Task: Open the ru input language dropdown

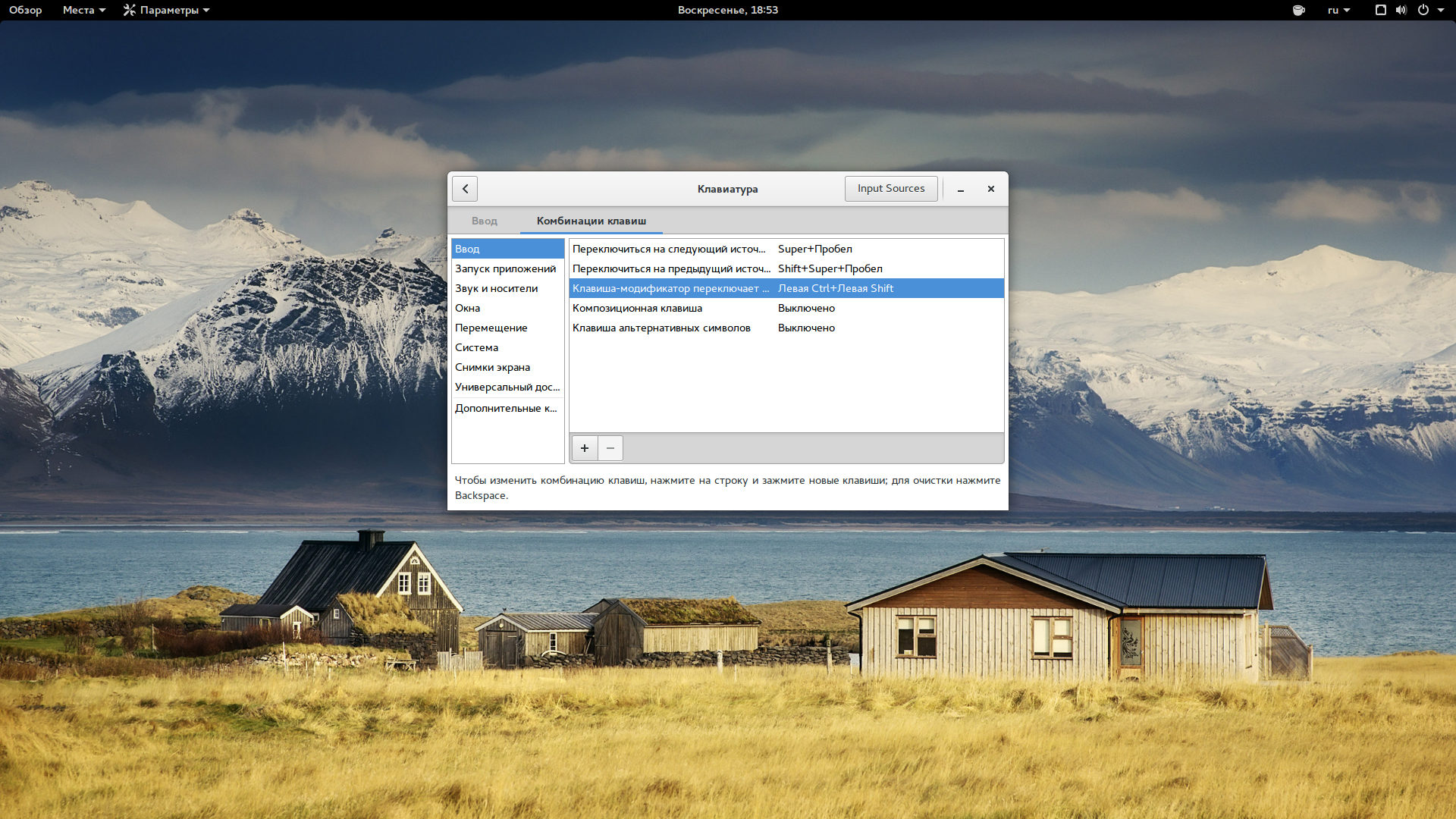Action: click(1338, 10)
